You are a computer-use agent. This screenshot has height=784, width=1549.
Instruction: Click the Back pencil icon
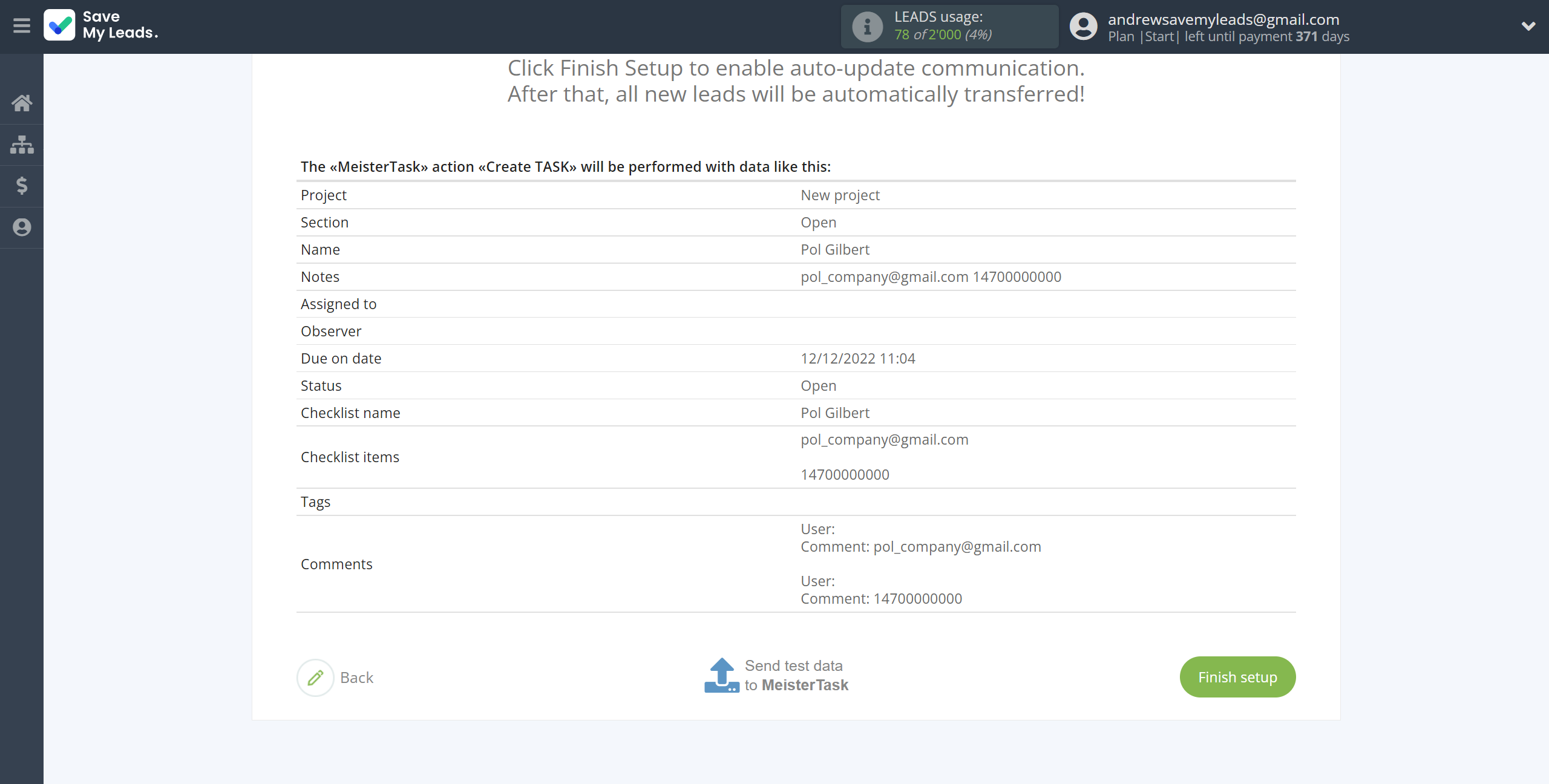[315, 678]
